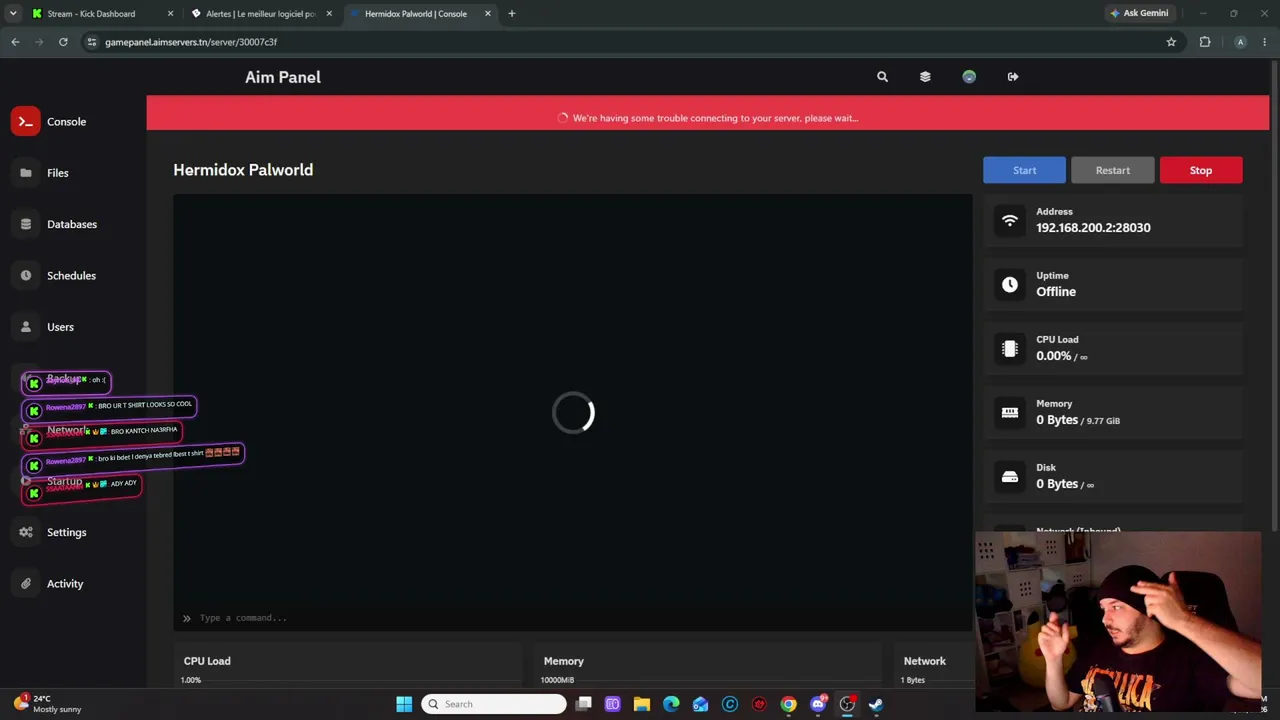Launch Microsoft Edge from the taskbar
This screenshot has height=720, width=1280.
tap(671, 704)
